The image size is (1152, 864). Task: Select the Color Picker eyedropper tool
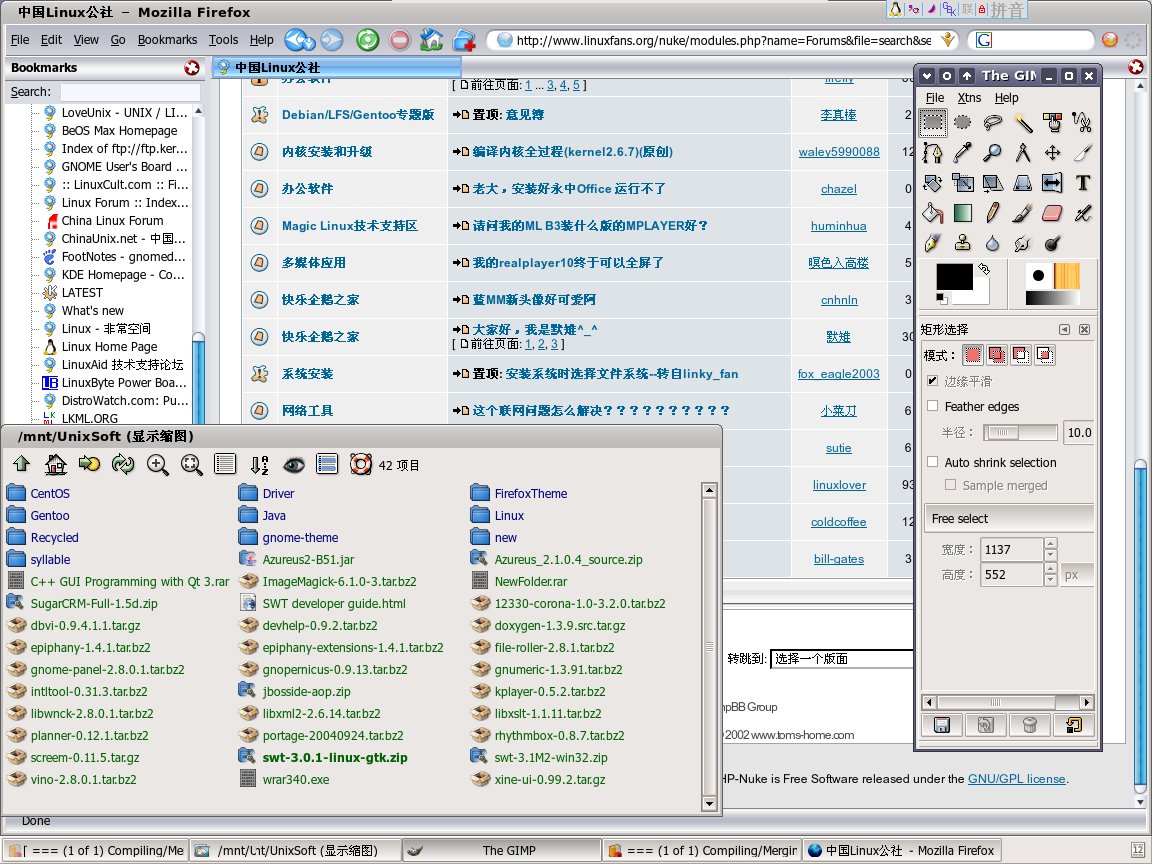962,152
